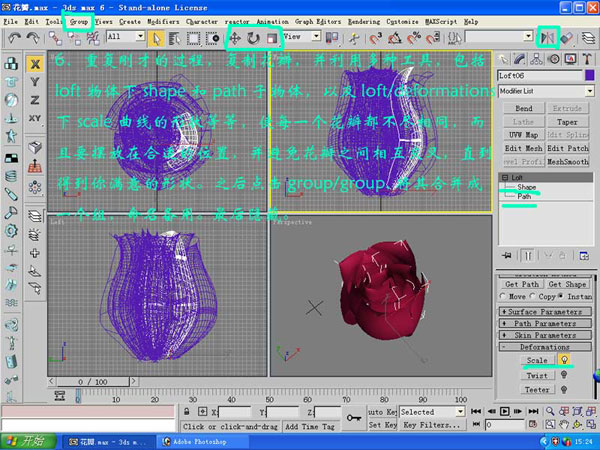The image size is (600, 450).
Task: Expand the Surface Parameters rollout
Action: (x=545, y=311)
